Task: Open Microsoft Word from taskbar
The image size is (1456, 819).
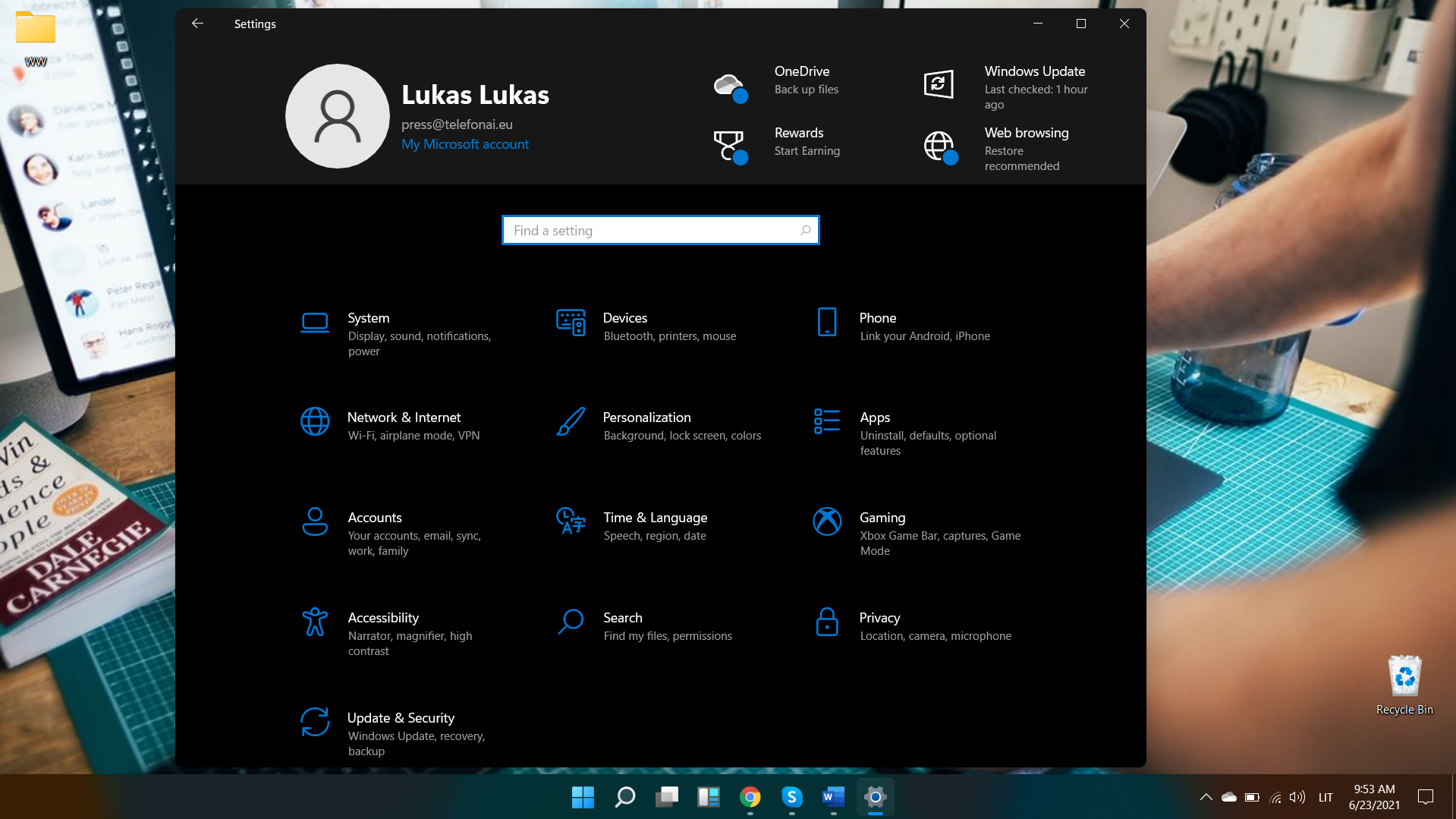Action: (833, 797)
